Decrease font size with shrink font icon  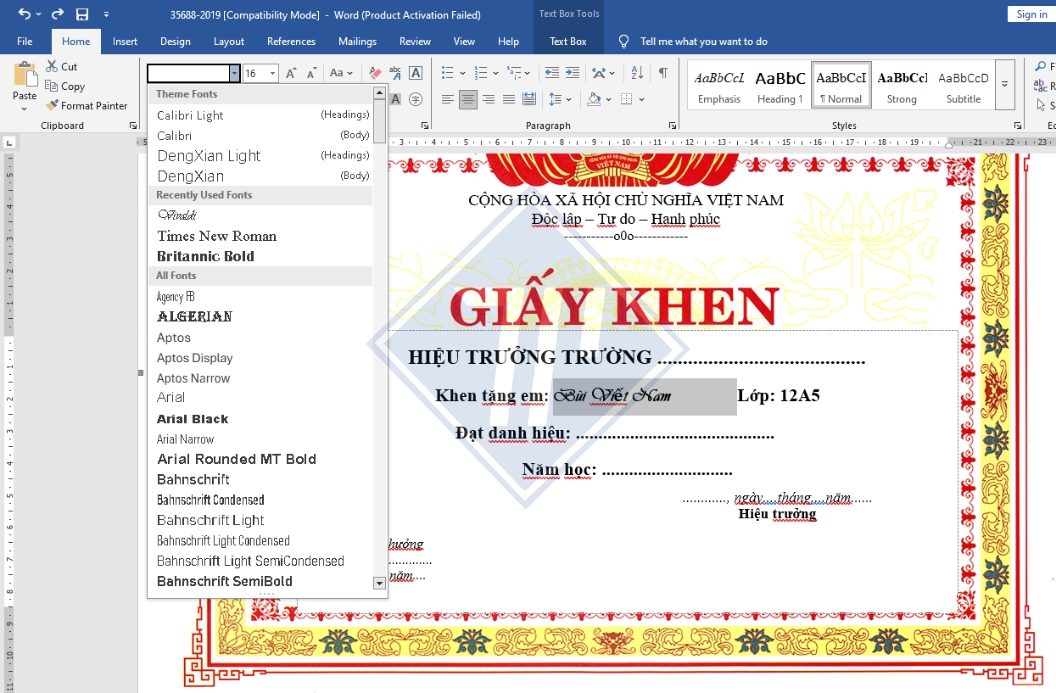tap(311, 73)
